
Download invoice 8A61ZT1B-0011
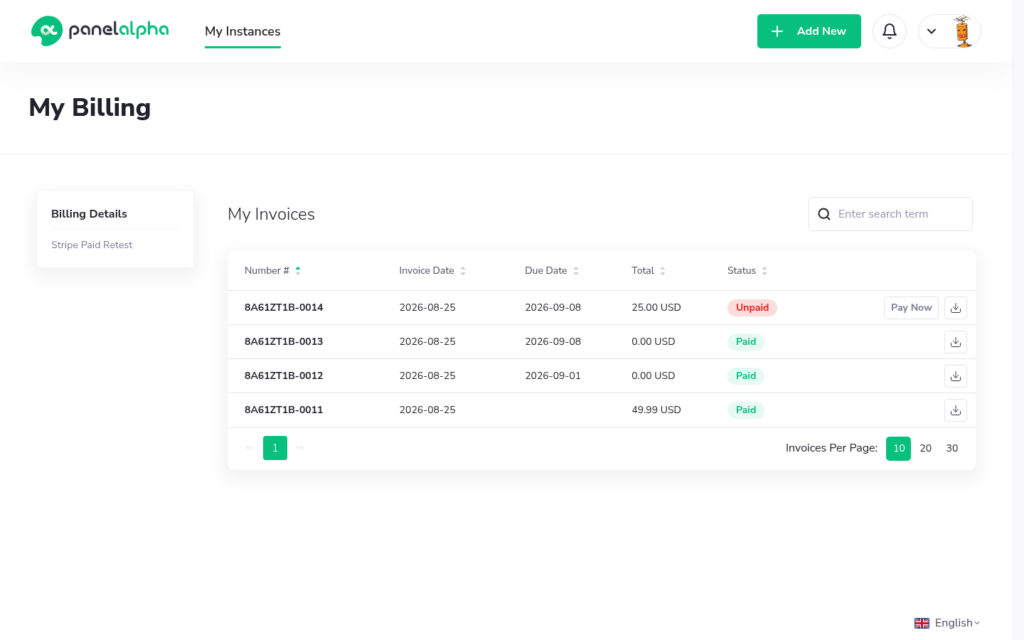(x=955, y=410)
